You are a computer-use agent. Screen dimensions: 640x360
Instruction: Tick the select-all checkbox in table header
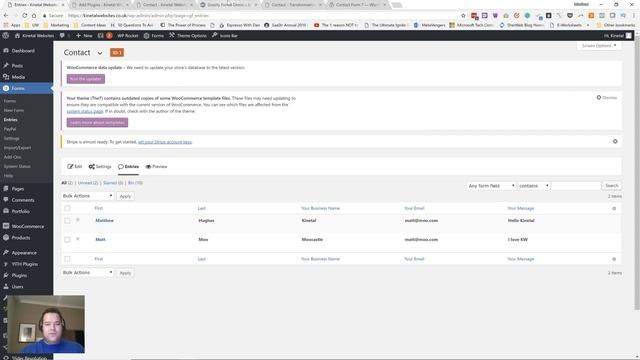[x=67, y=208]
